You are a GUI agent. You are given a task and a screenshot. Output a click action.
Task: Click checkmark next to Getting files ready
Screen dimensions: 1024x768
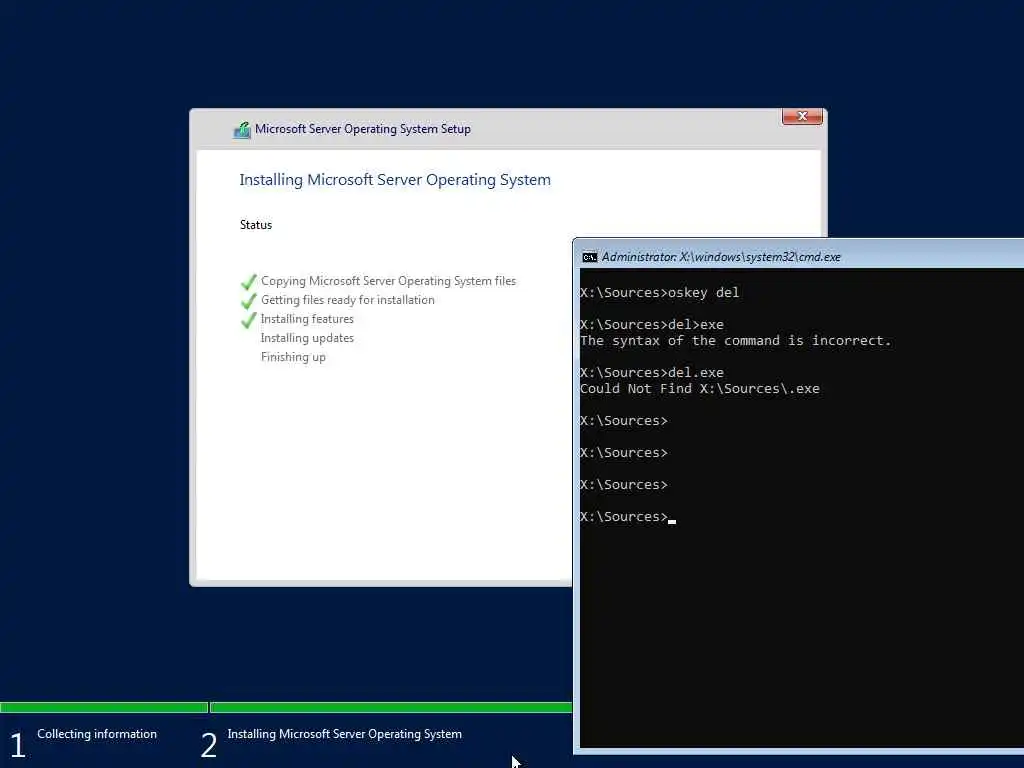[249, 301]
